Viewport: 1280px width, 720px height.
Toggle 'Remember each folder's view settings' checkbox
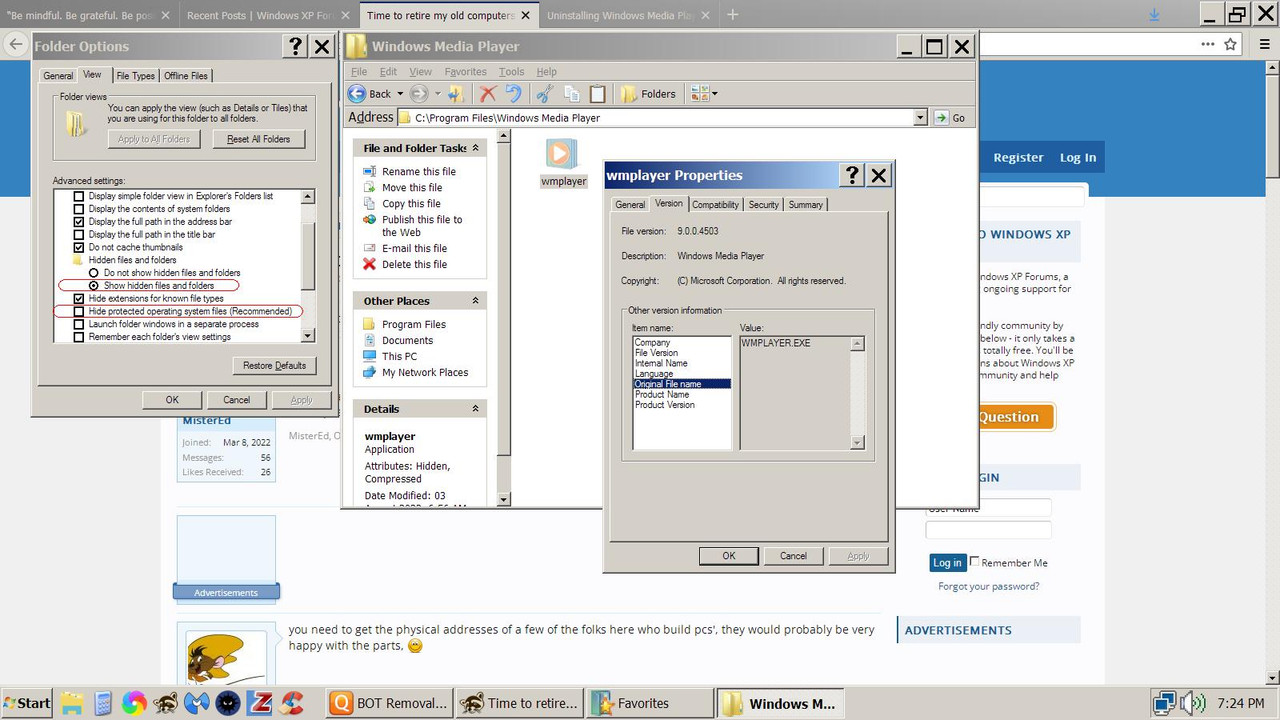tap(79, 337)
